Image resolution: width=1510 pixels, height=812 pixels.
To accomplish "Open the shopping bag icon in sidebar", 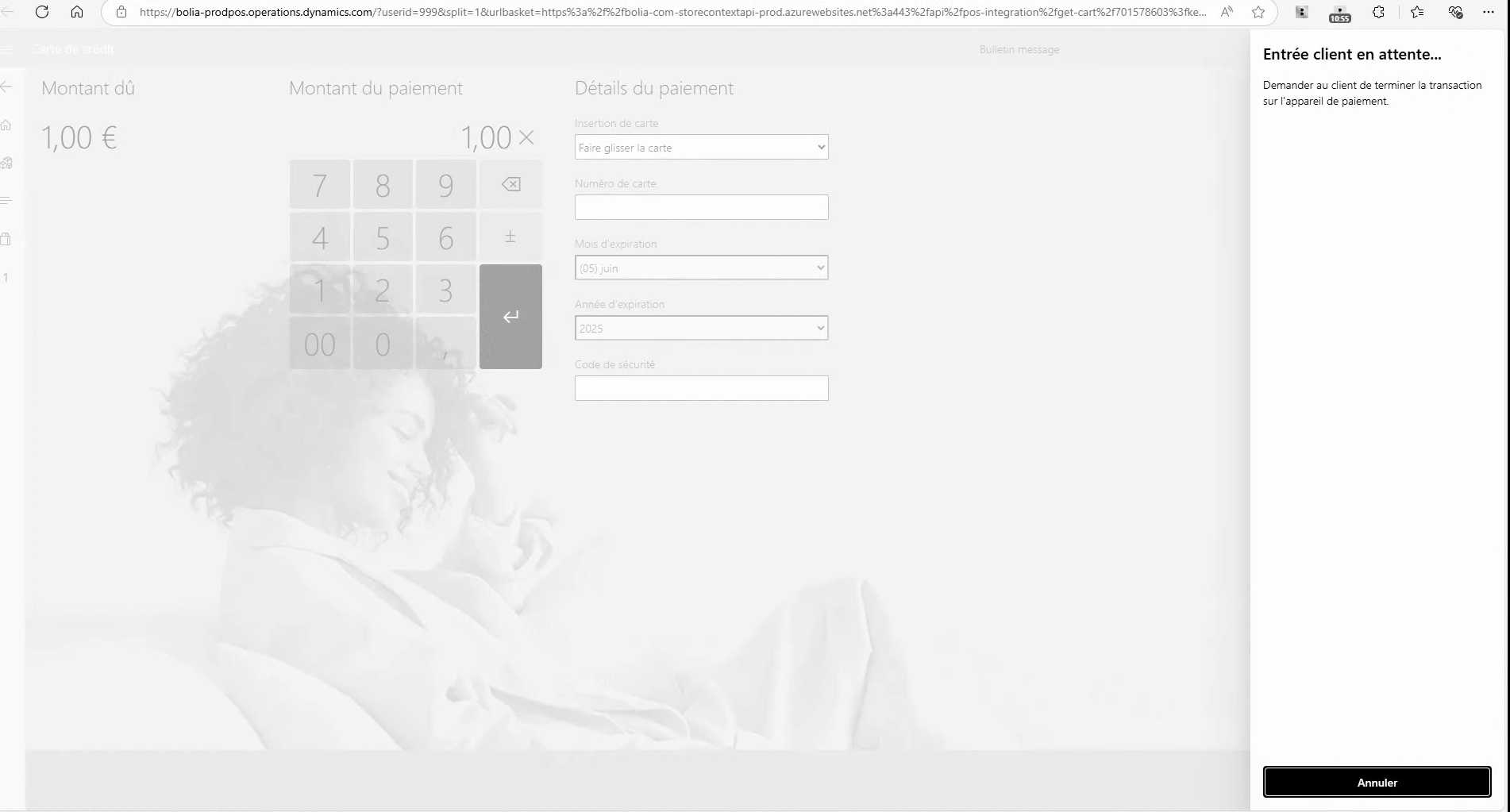I will 6,239.
